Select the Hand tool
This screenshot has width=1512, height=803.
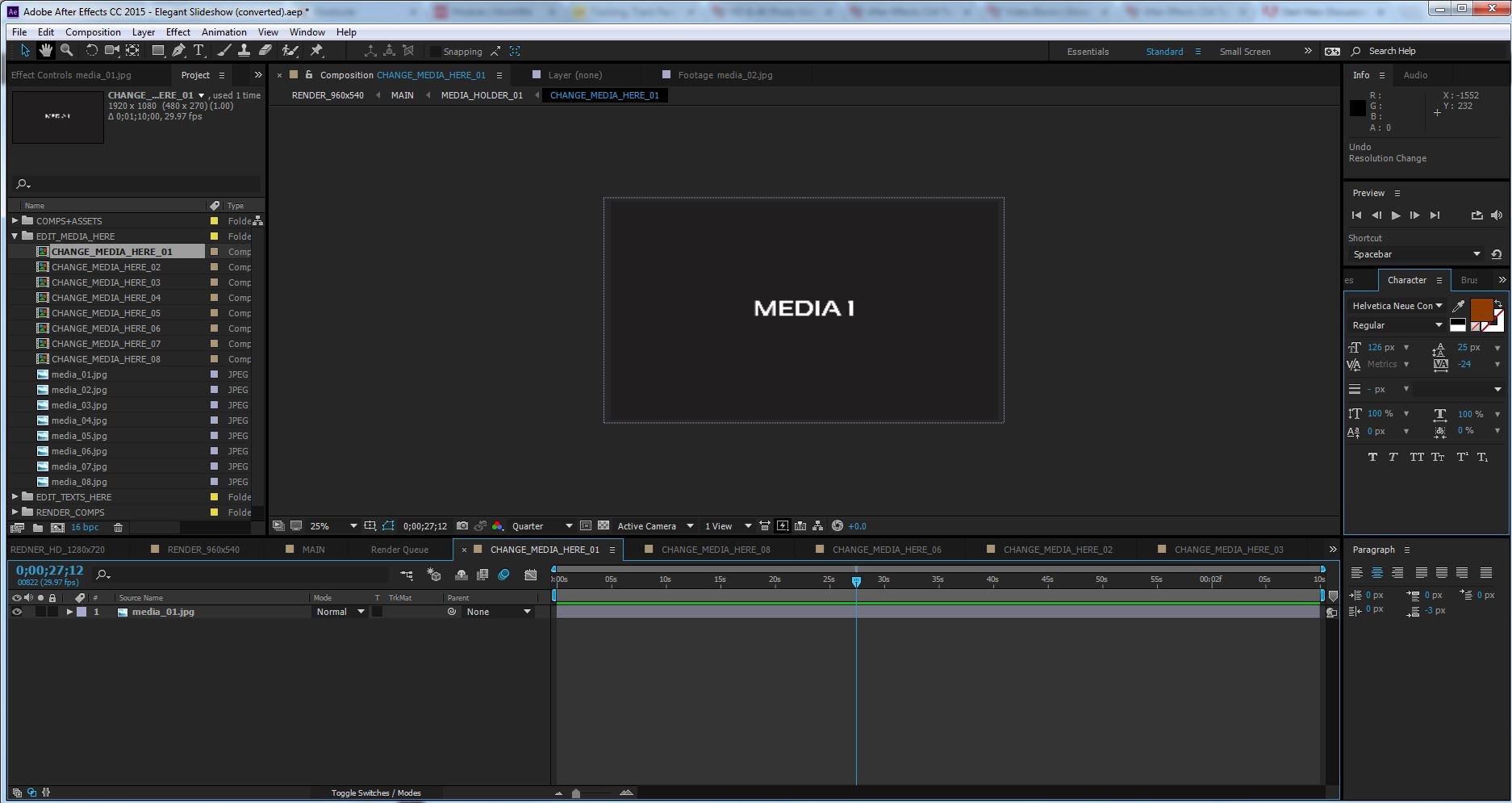click(x=46, y=50)
